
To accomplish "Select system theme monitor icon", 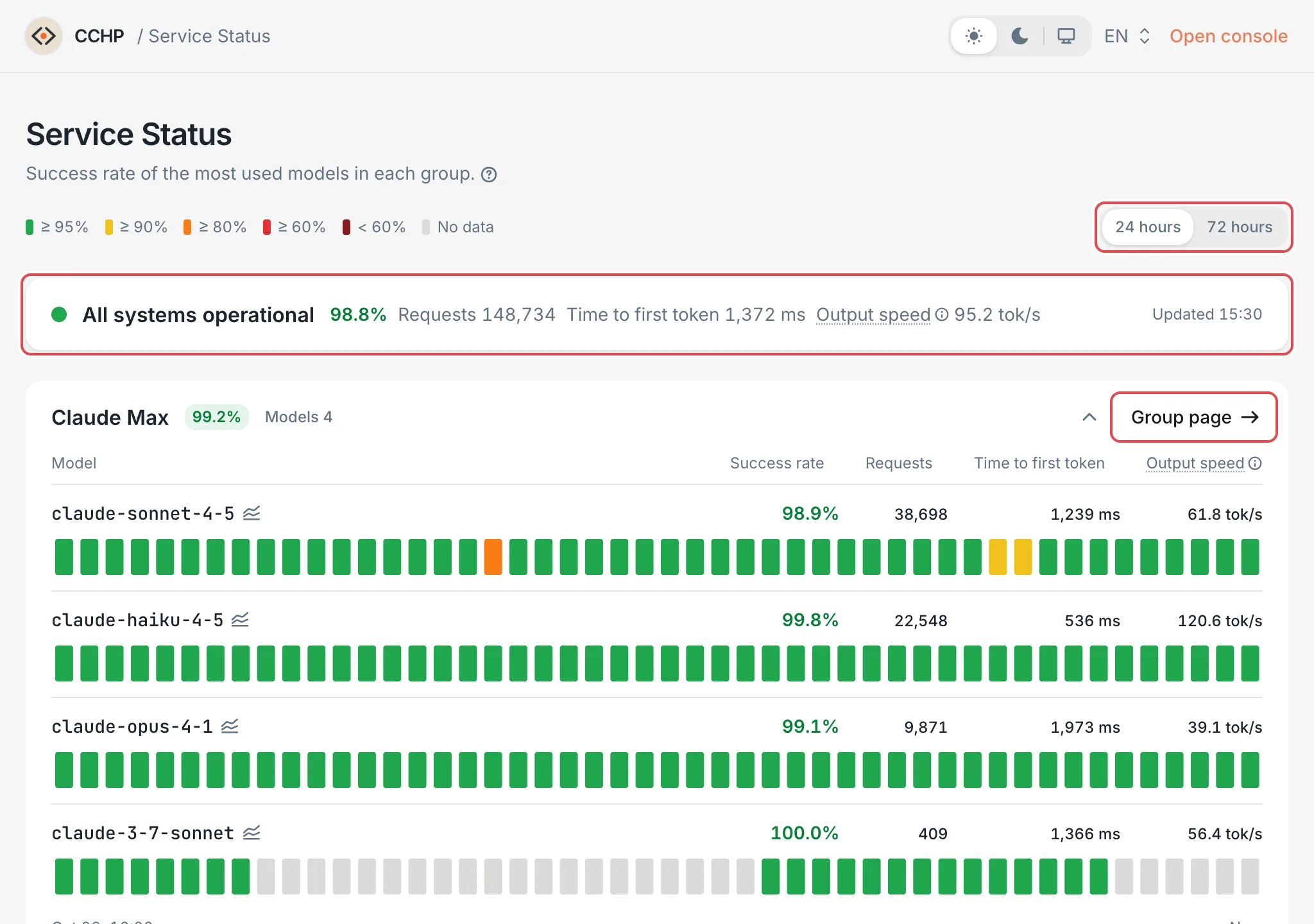I will (x=1066, y=36).
